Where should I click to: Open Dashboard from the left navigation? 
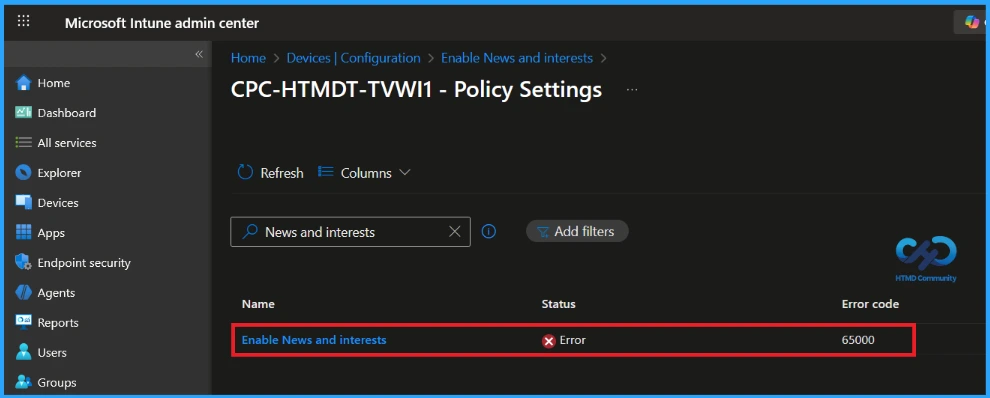tap(66, 113)
